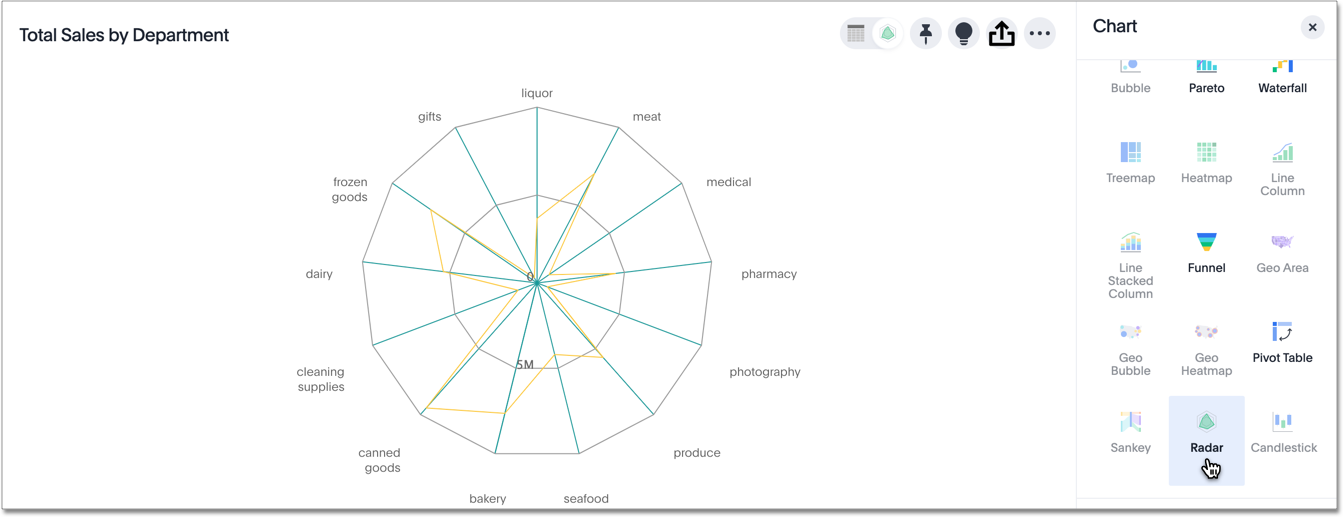Viewport: 1343px width, 517px height.
Task: Open the insights lightbulb icon
Action: pos(963,34)
